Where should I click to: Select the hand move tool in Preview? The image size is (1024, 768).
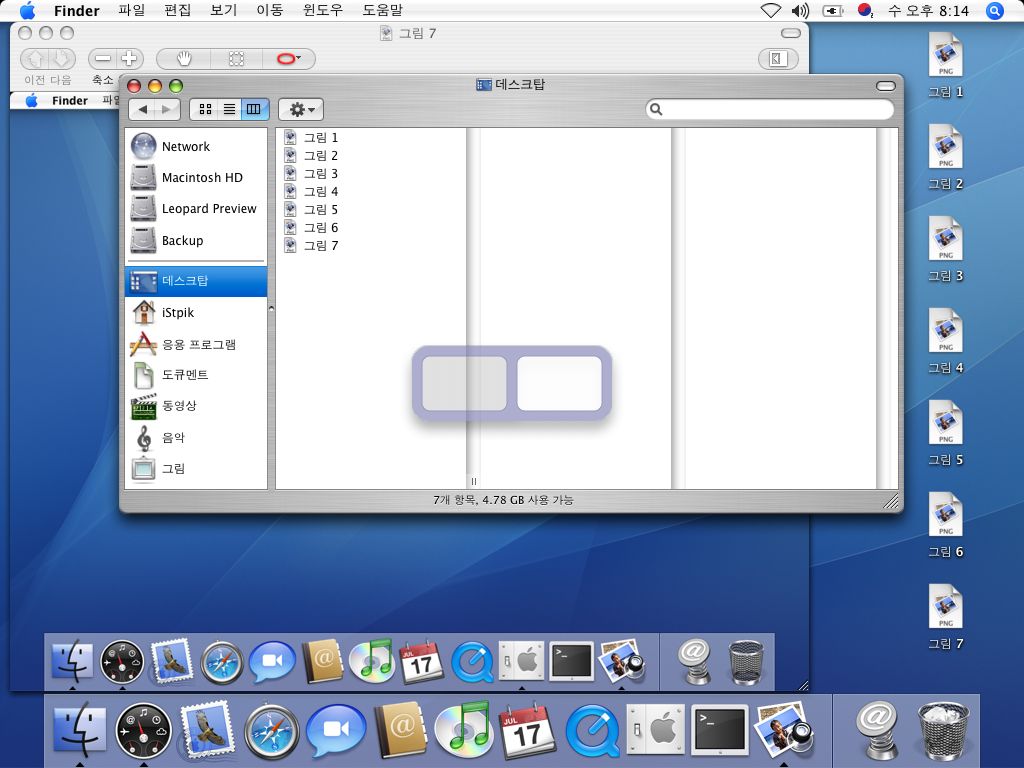tap(185, 59)
